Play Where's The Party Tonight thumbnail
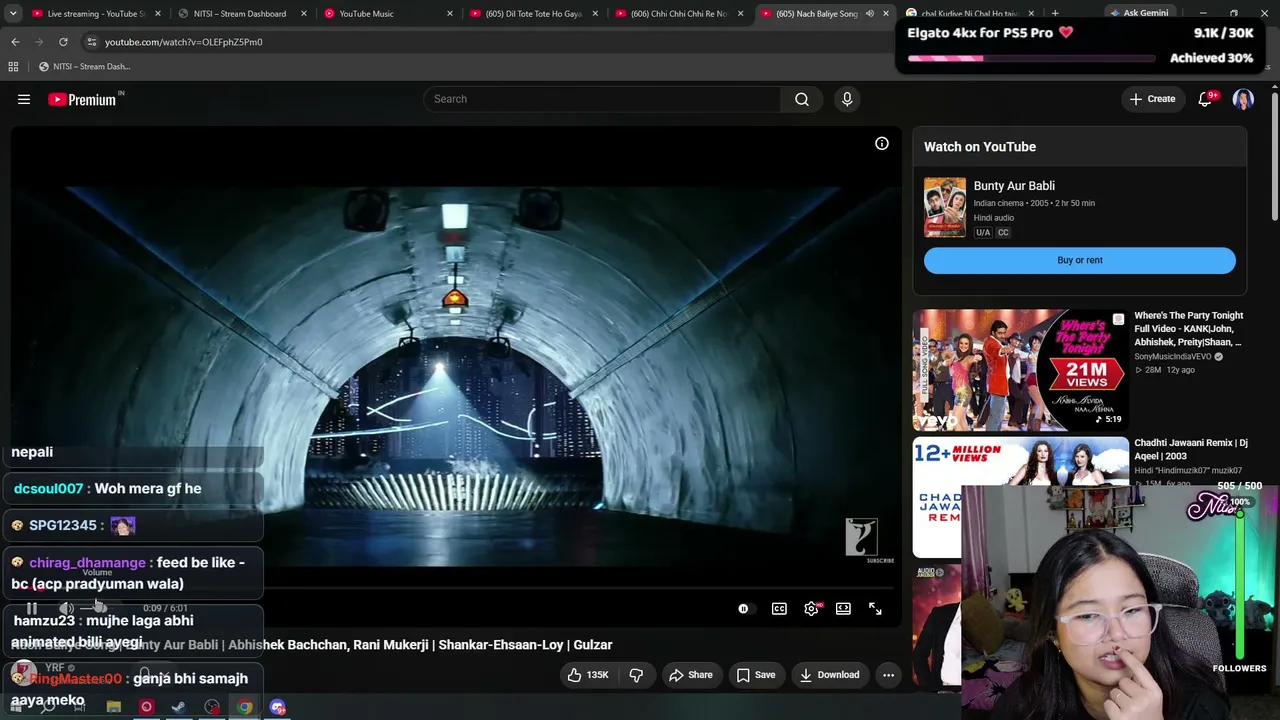The height and width of the screenshot is (720, 1280). click(x=1020, y=369)
